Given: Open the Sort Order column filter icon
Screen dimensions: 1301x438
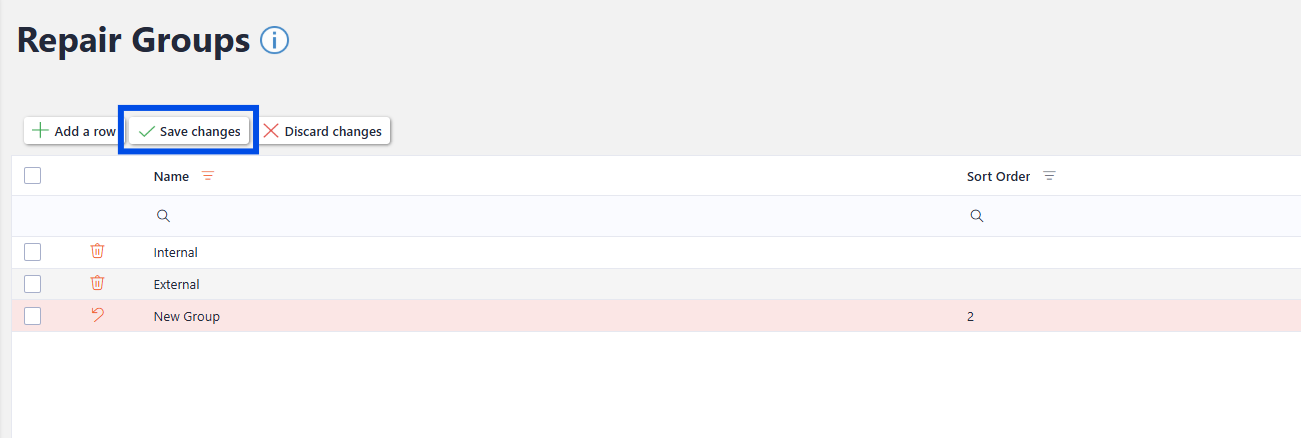Looking at the screenshot, I should pos(1049,176).
